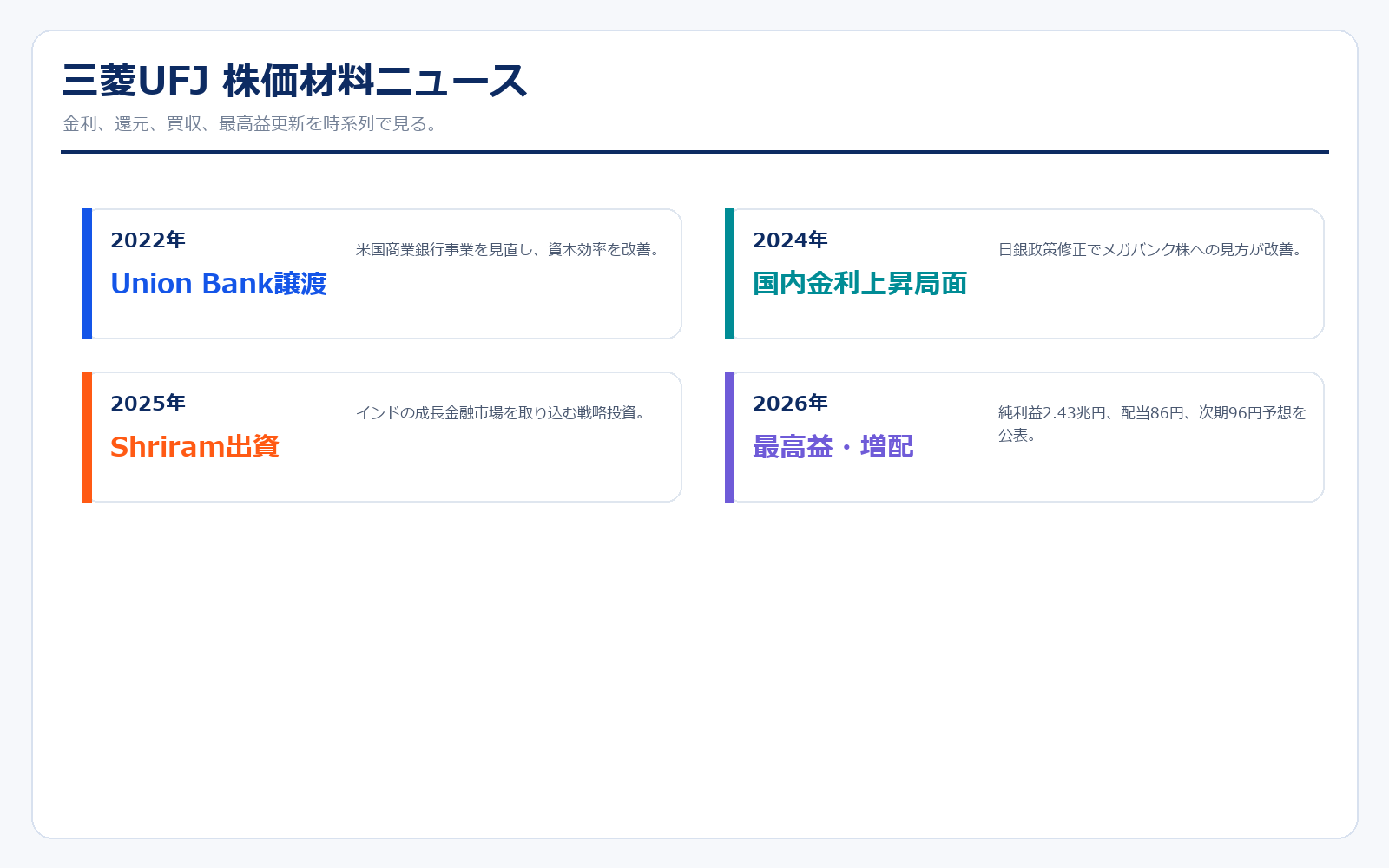
Task: Select the subtitle 金利、還元、買収、最高益更新を時系列で見る。
Action: coord(252,123)
